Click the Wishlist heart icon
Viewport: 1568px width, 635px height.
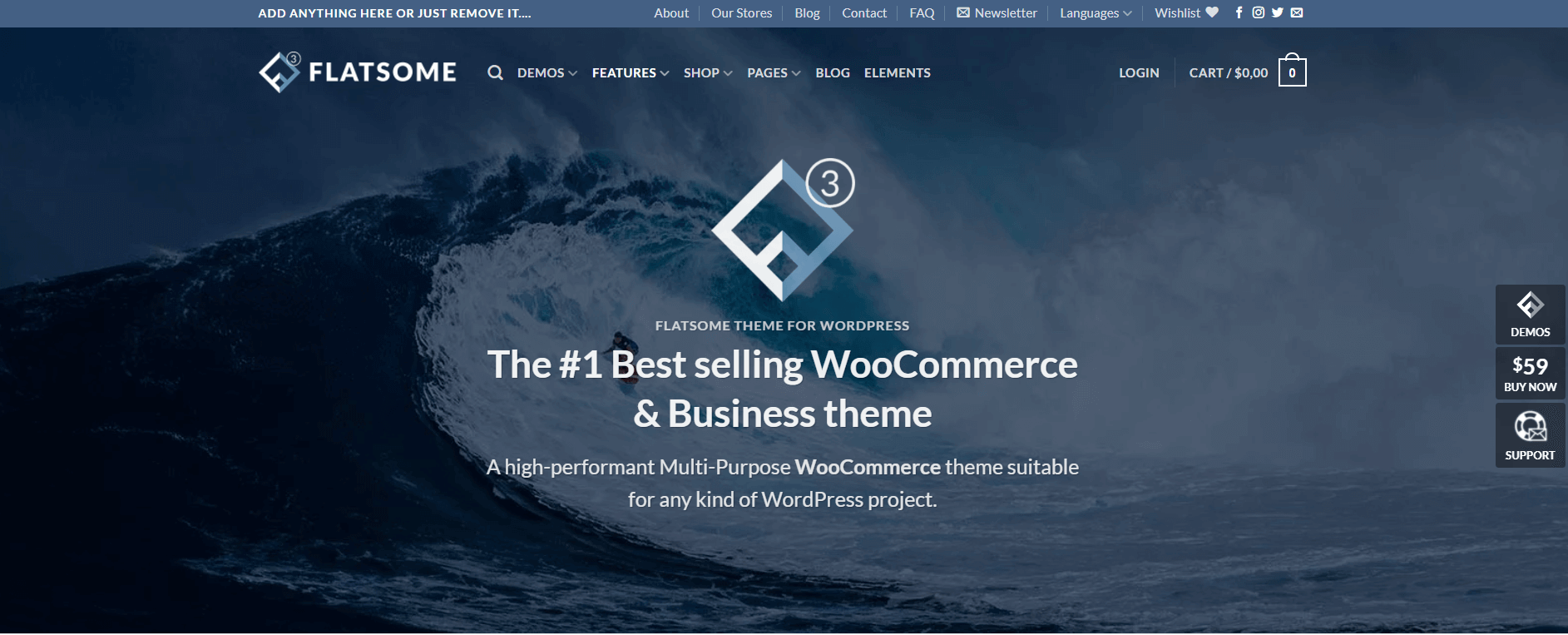pos(1212,12)
